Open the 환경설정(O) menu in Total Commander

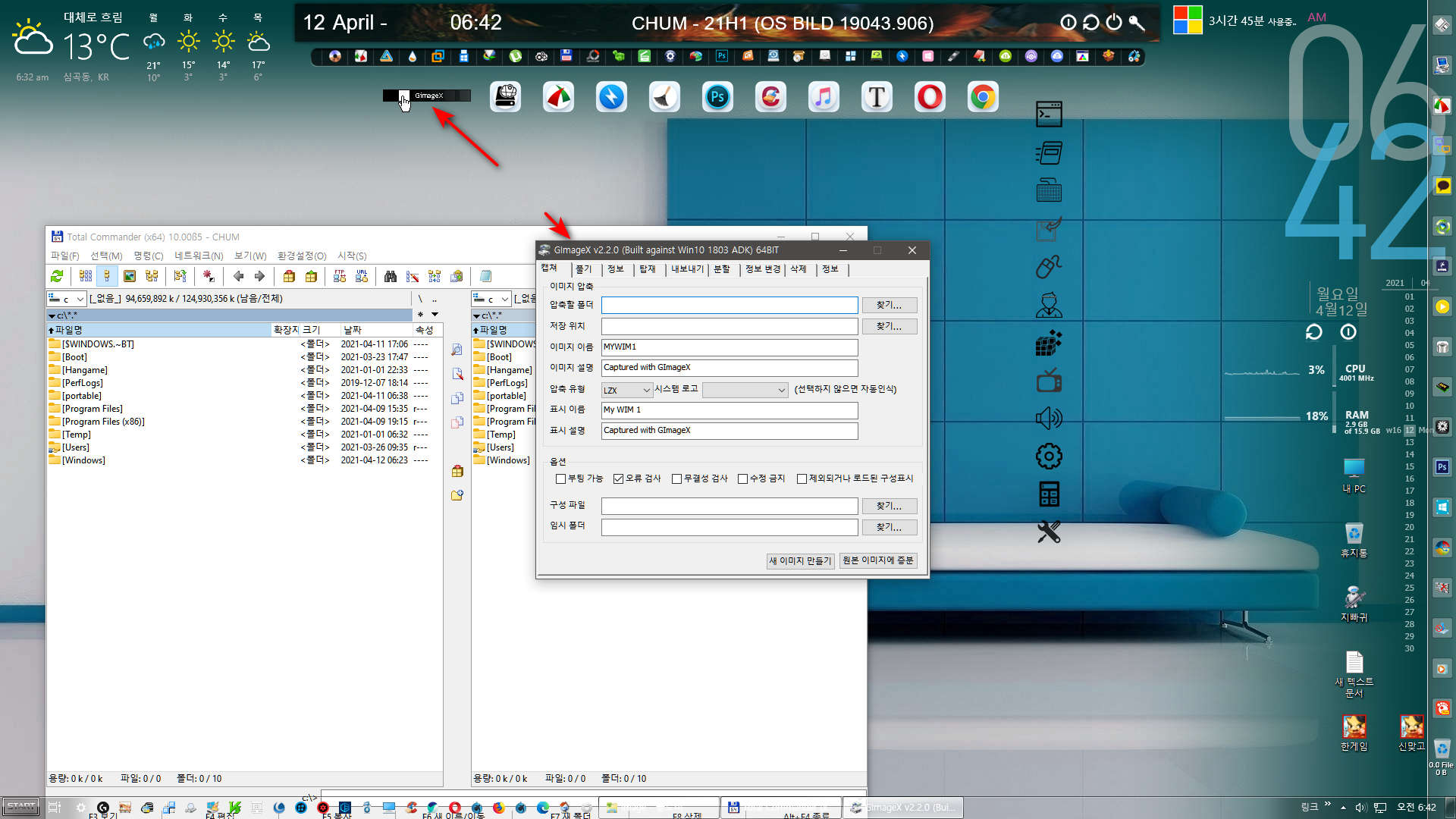[302, 256]
